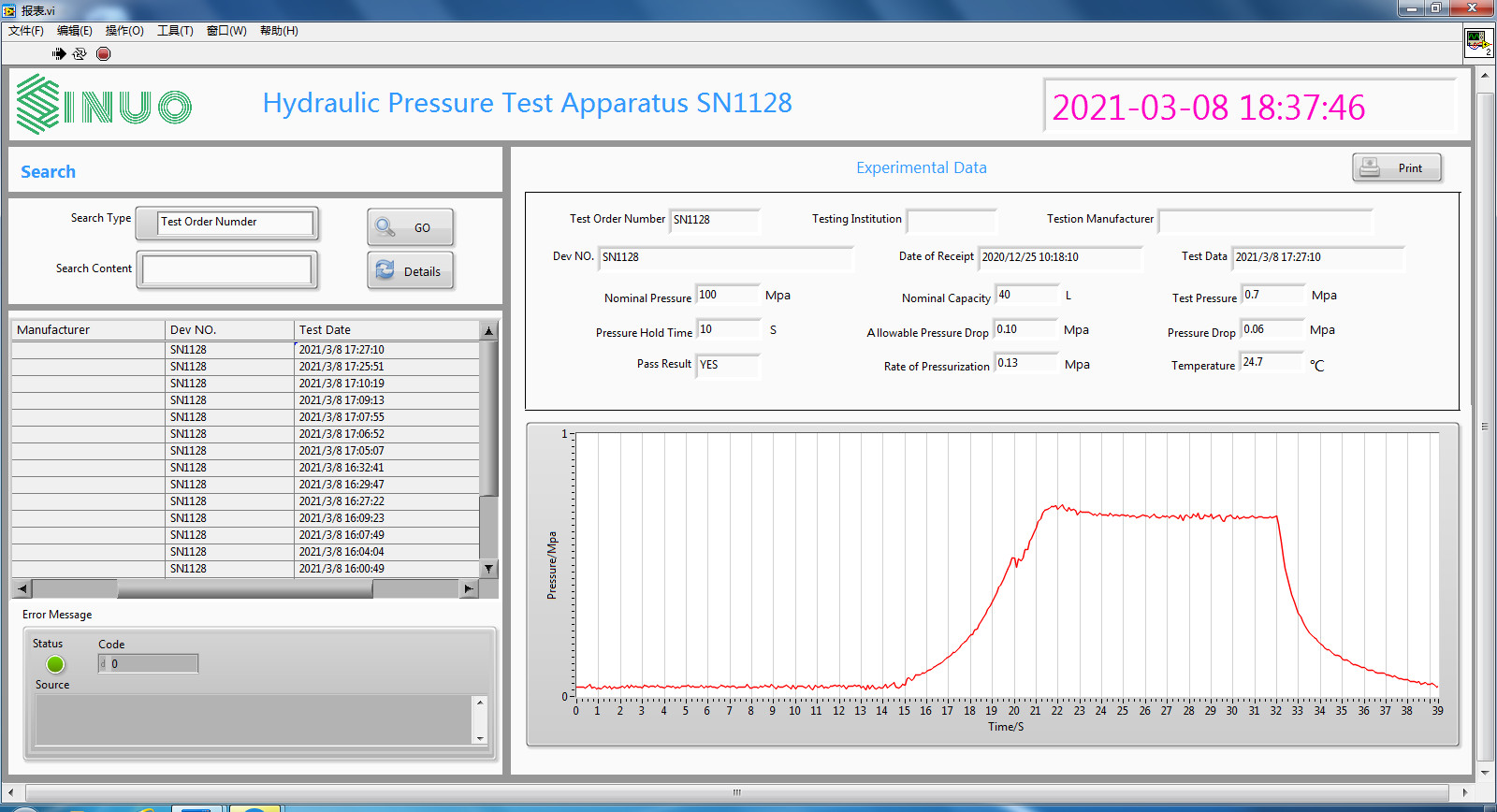The image size is (1497, 812).
Task: Open the 文件(F) menu
Action: coord(26,31)
